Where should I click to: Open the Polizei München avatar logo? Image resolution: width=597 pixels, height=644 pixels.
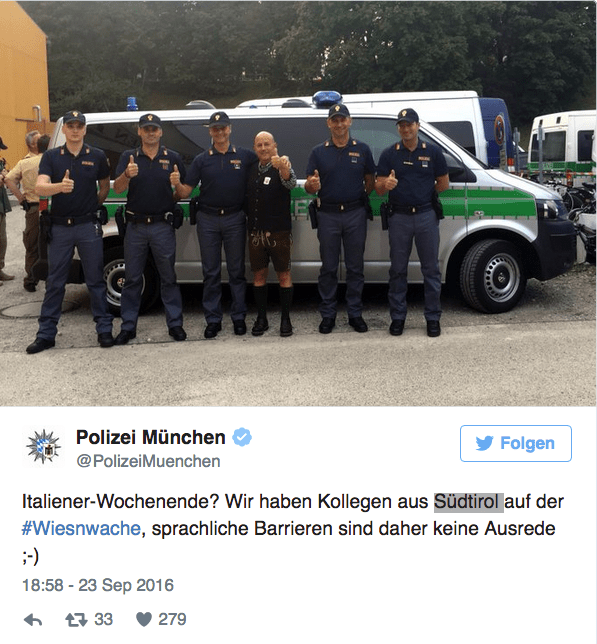point(44,446)
